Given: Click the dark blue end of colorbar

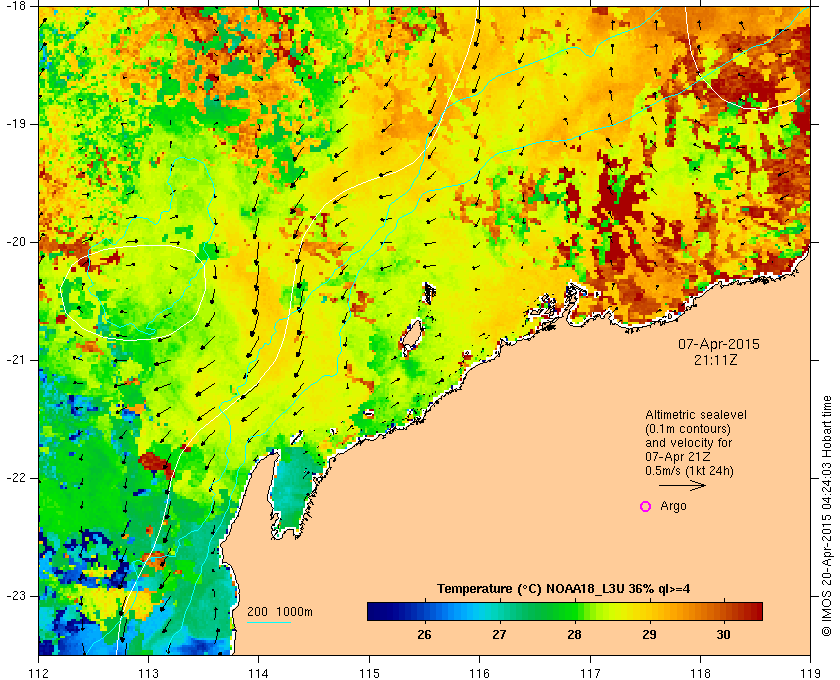Looking at the screenshot, I should click(x=375, y=611).
